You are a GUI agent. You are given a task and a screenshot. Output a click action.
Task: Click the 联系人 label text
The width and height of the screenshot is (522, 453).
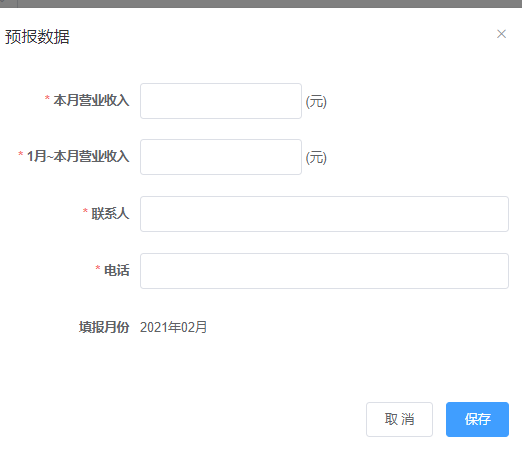[x=110, y=213]
